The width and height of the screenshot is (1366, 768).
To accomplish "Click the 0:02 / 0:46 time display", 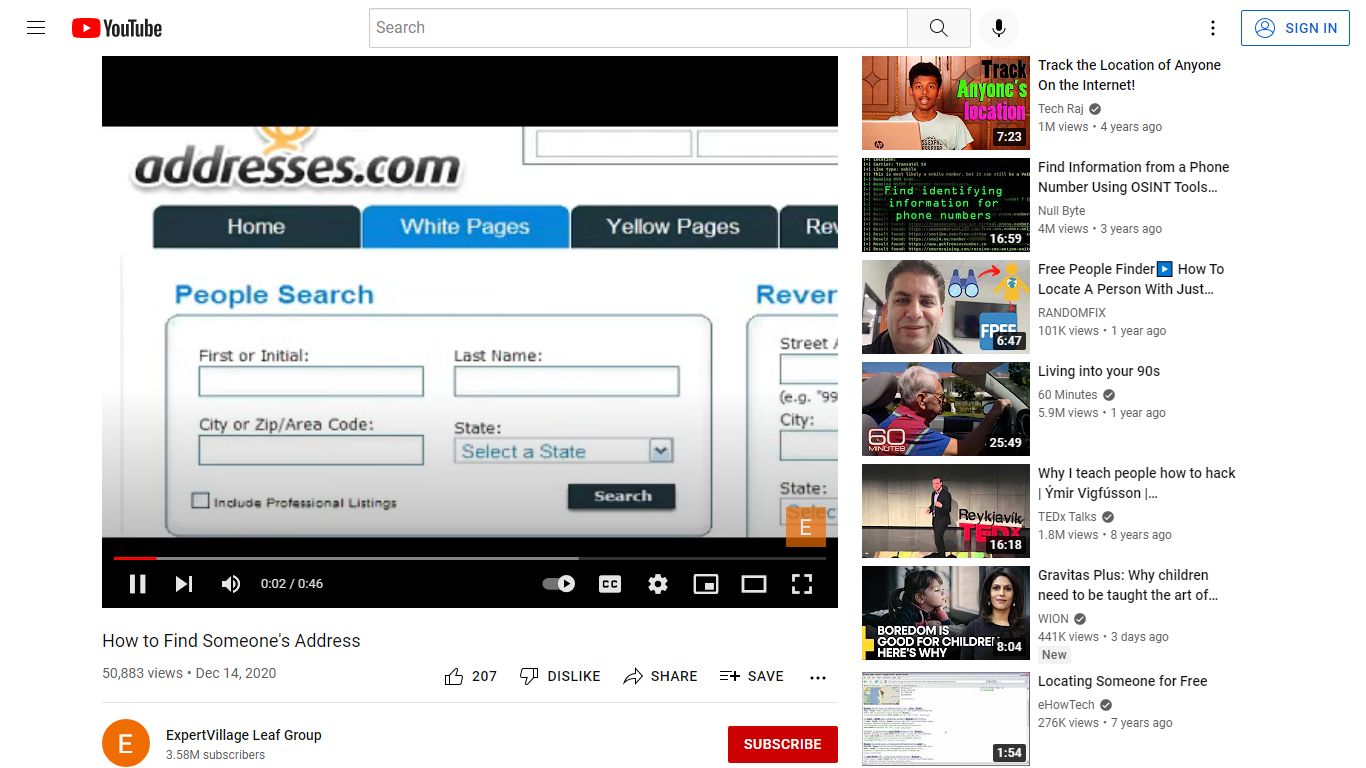I will pos(292,584).
